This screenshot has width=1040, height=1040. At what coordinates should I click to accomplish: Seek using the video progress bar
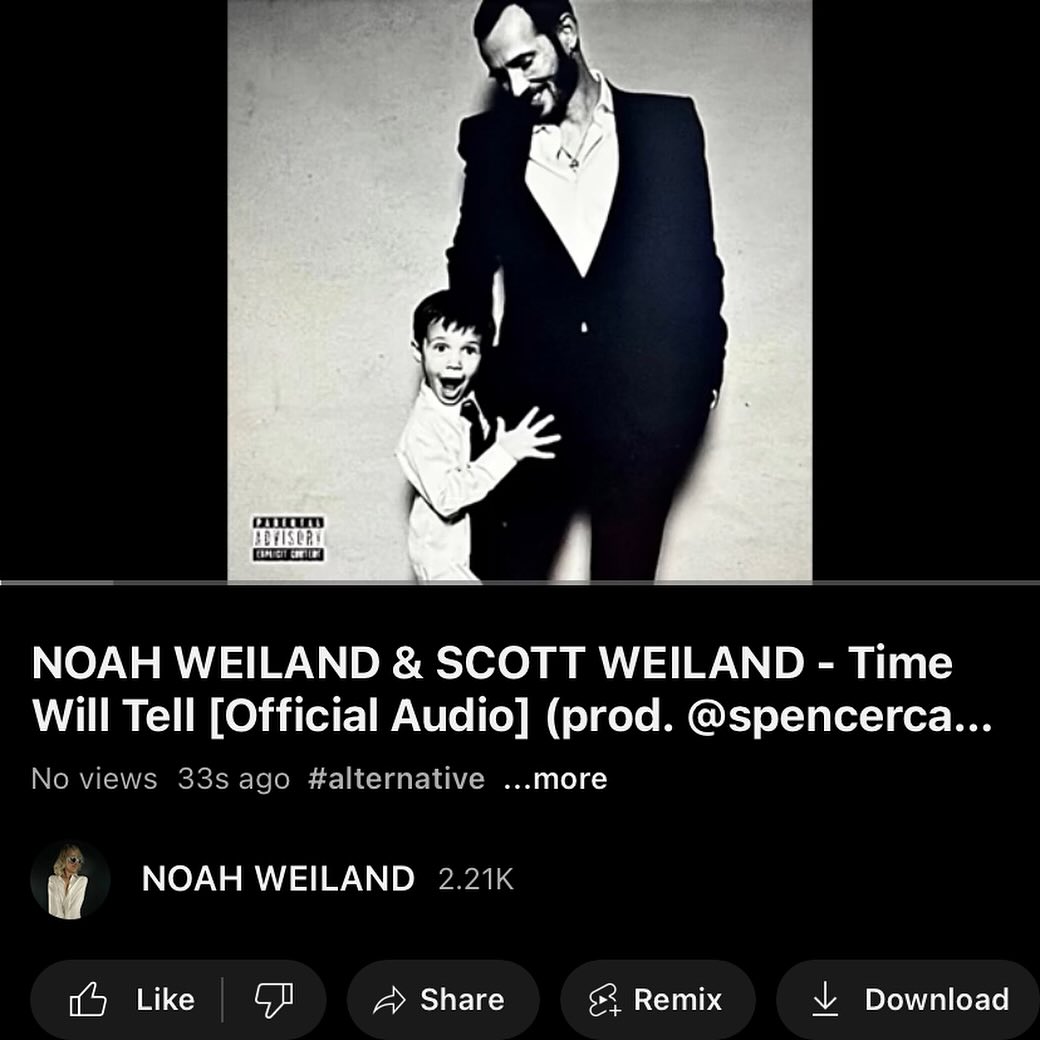click(520, 582)
